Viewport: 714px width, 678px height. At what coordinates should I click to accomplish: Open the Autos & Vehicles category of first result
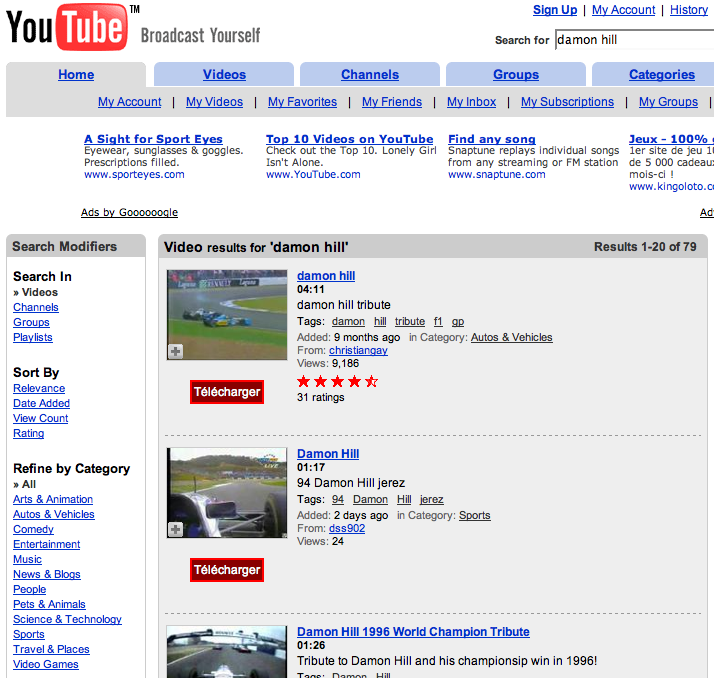(511, 337)
